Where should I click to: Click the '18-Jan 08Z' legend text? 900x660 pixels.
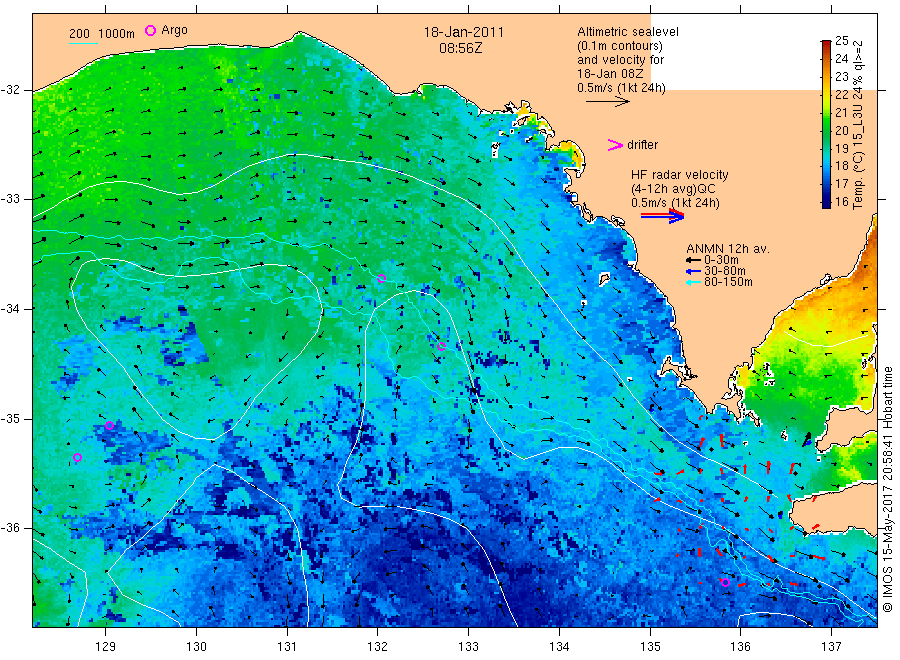[610, 74]
